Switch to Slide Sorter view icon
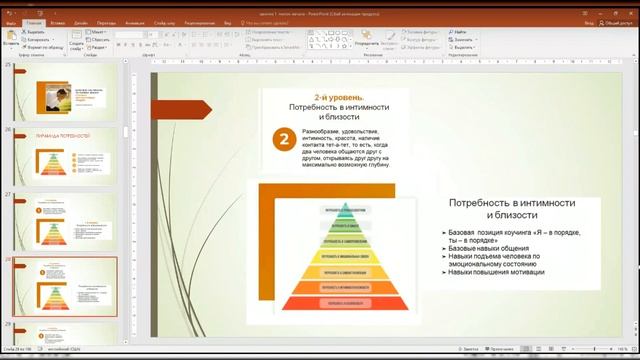This screenshot has width=640, height=360. coord(539,349)
